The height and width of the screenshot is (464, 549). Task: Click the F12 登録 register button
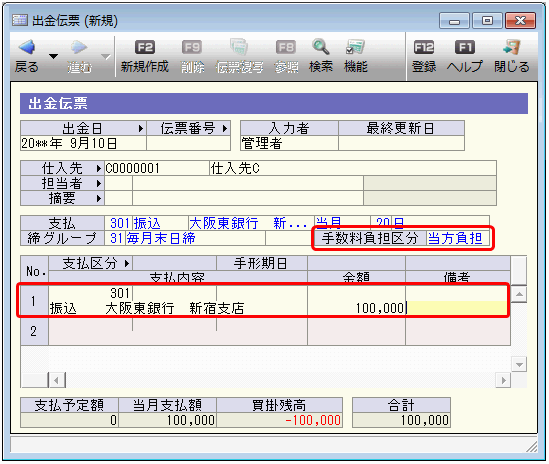(x=424, y=56)
